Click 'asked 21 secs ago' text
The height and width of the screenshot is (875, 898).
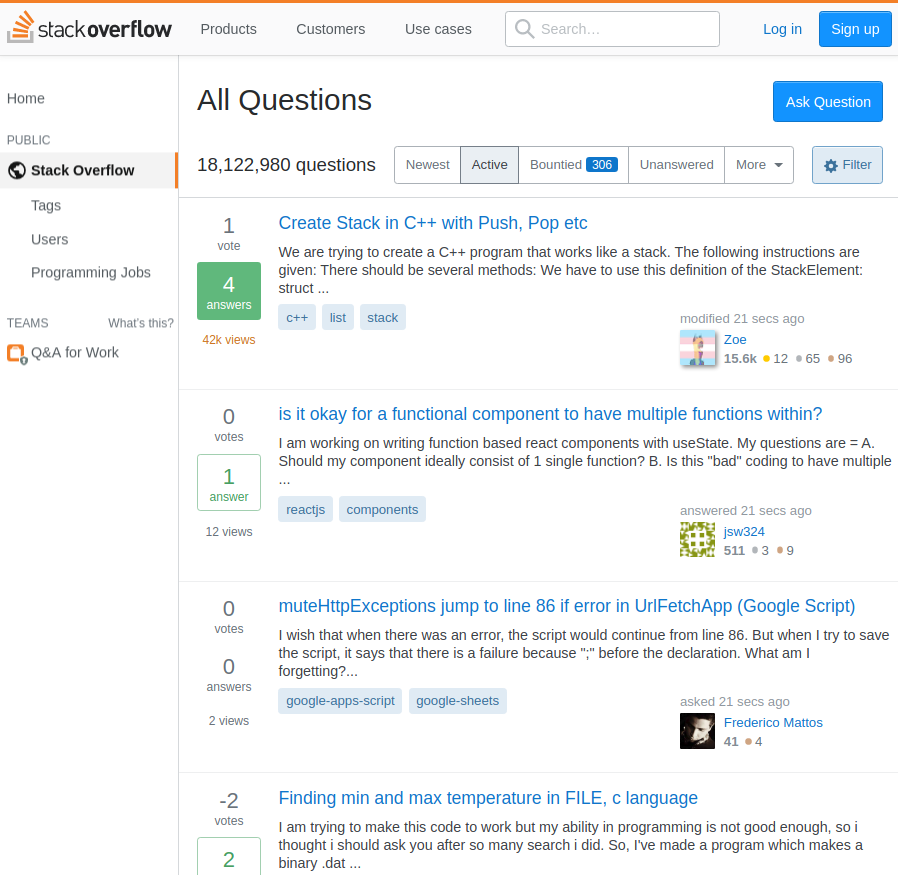(734, 701)
